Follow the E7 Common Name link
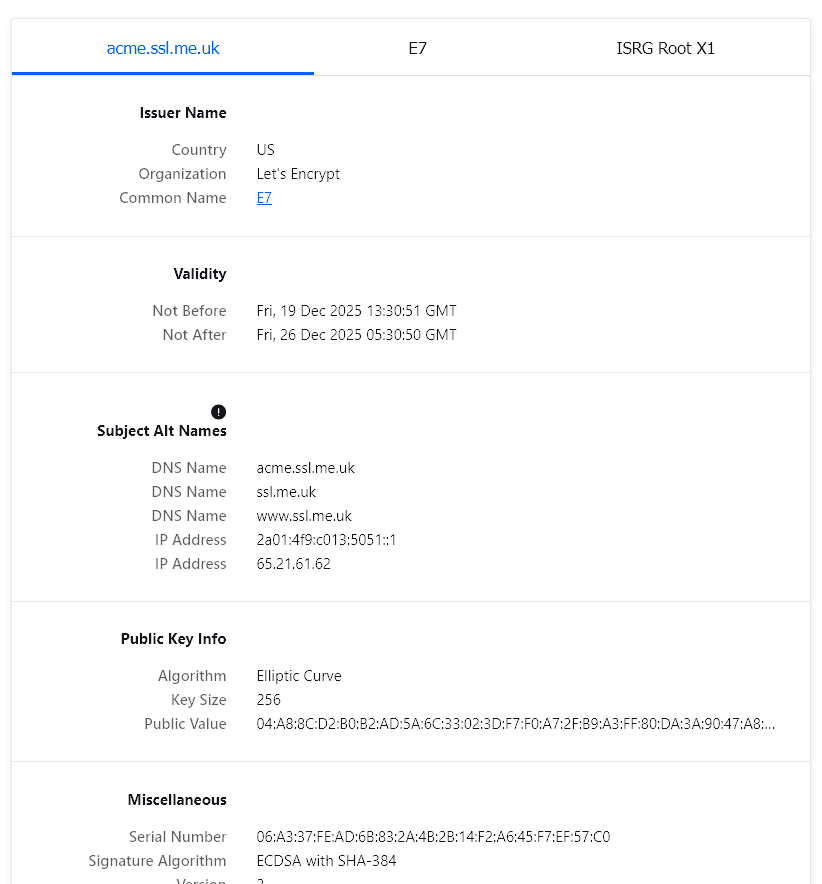The image size is (822, 884). pos(264,198)
